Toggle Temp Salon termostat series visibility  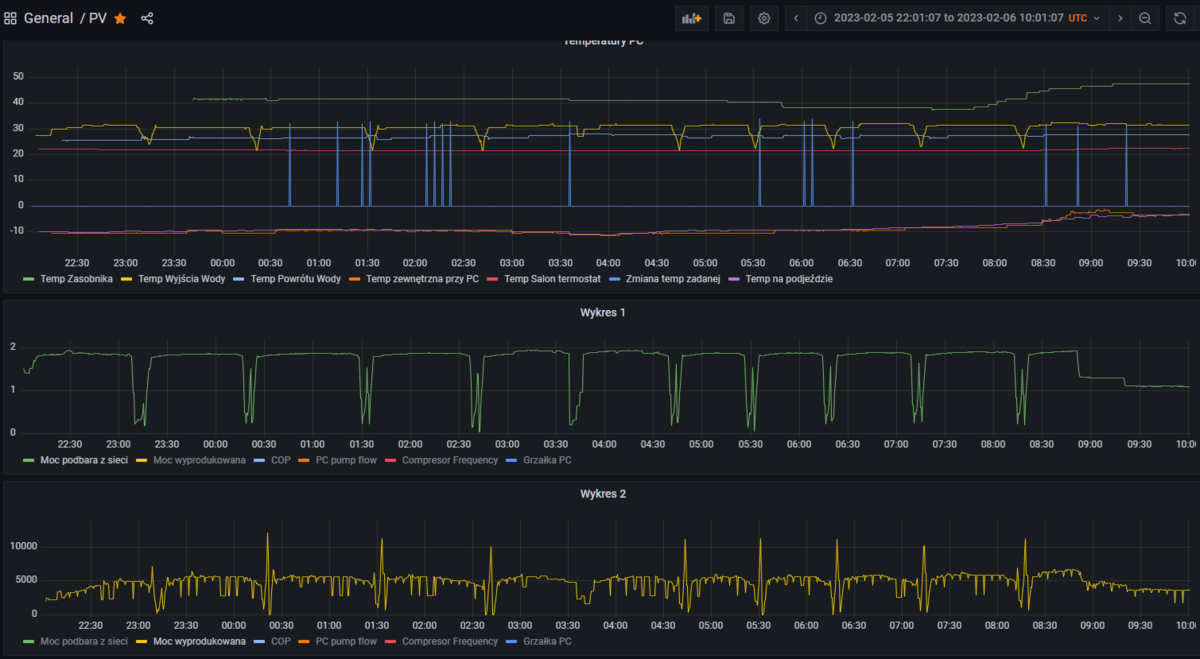pyautogui.click(x=552, y=279)
